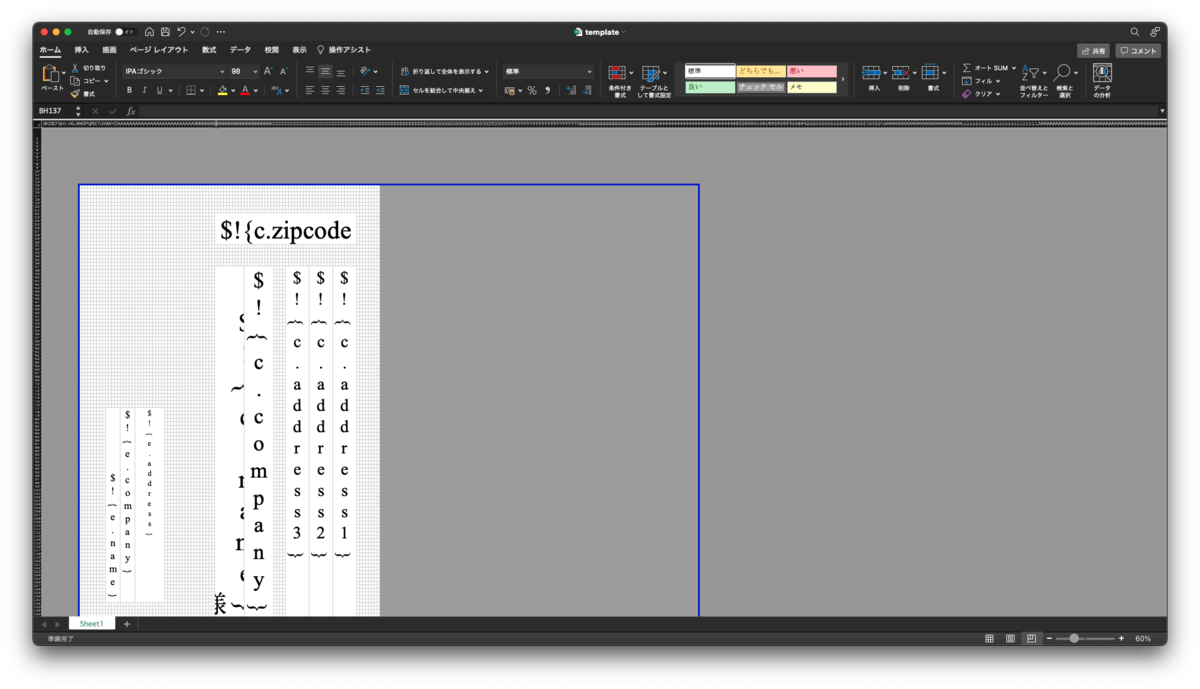Switch to normal view in status bar
Image resolution: width=1200 pixels, height=689 pixels.
pyautogui.click(x=989, y=638)
